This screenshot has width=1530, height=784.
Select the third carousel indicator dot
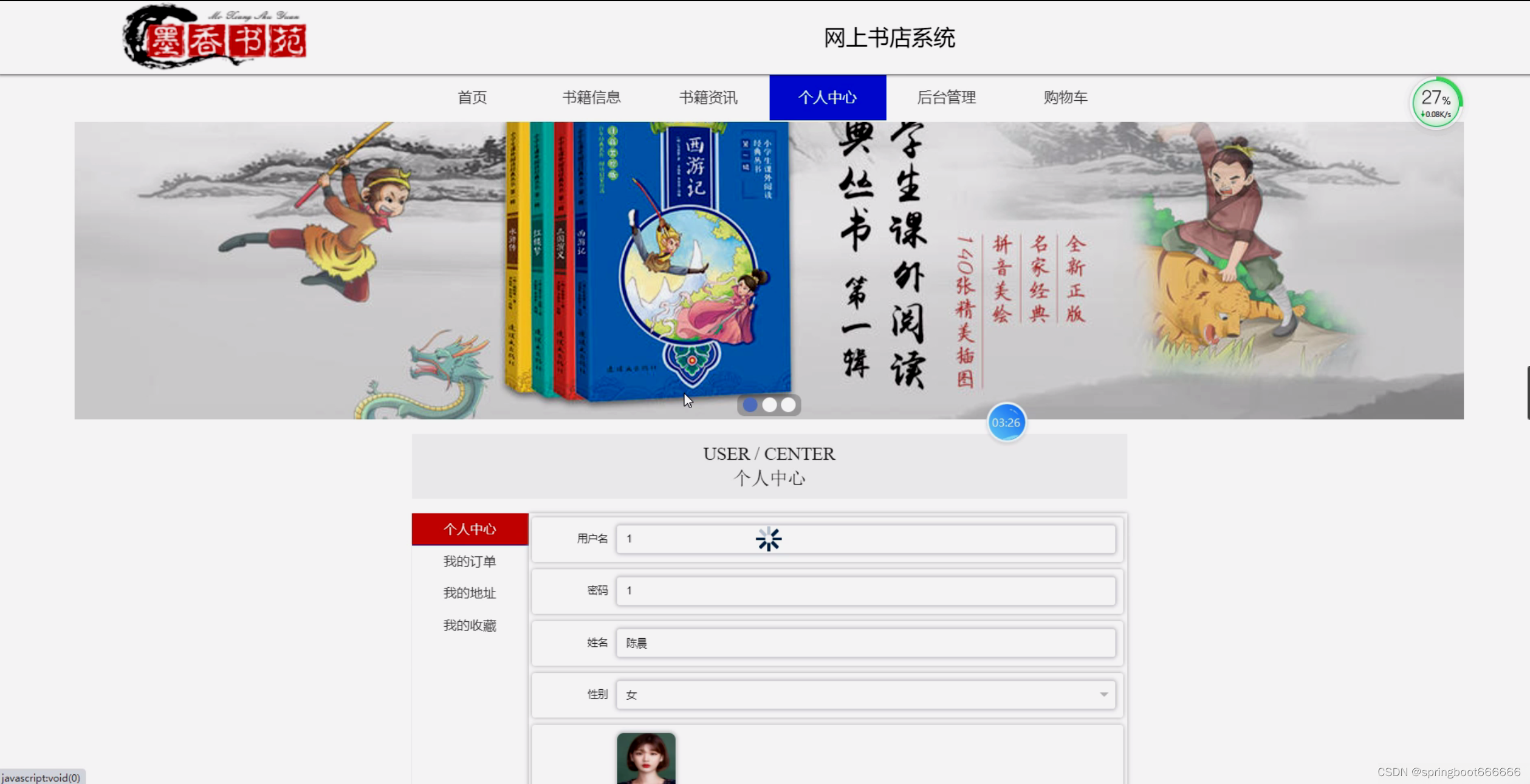[788, 405]
